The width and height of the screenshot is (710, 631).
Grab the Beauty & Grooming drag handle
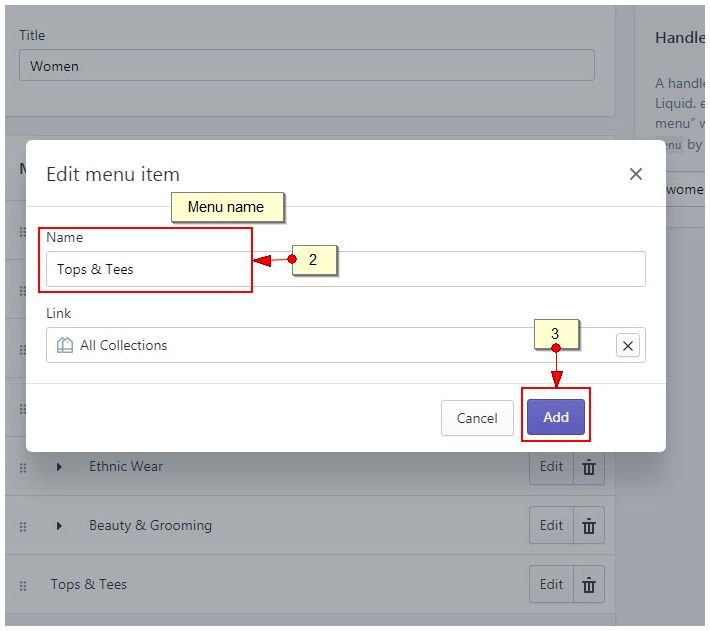pos(23,526)
